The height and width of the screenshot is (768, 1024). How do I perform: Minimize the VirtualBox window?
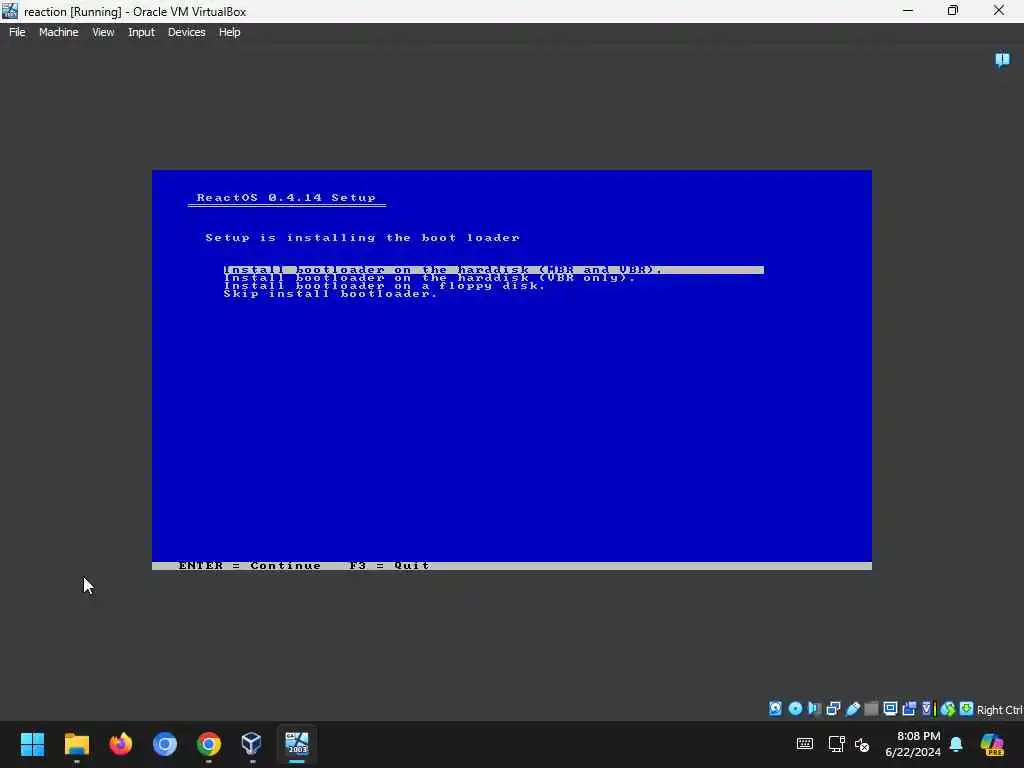(x=908, y=10)
